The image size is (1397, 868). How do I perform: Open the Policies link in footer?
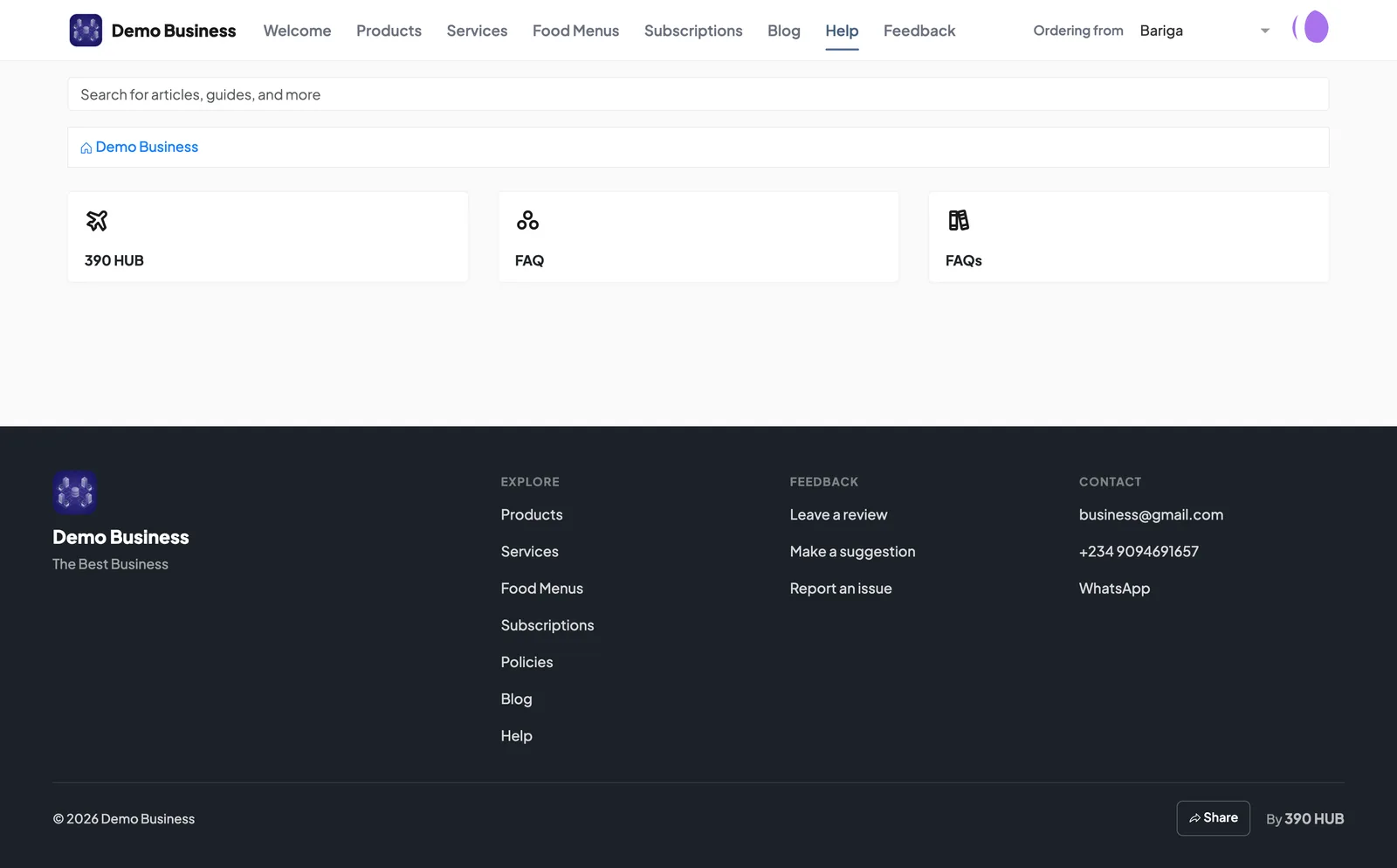coord(527,662)
